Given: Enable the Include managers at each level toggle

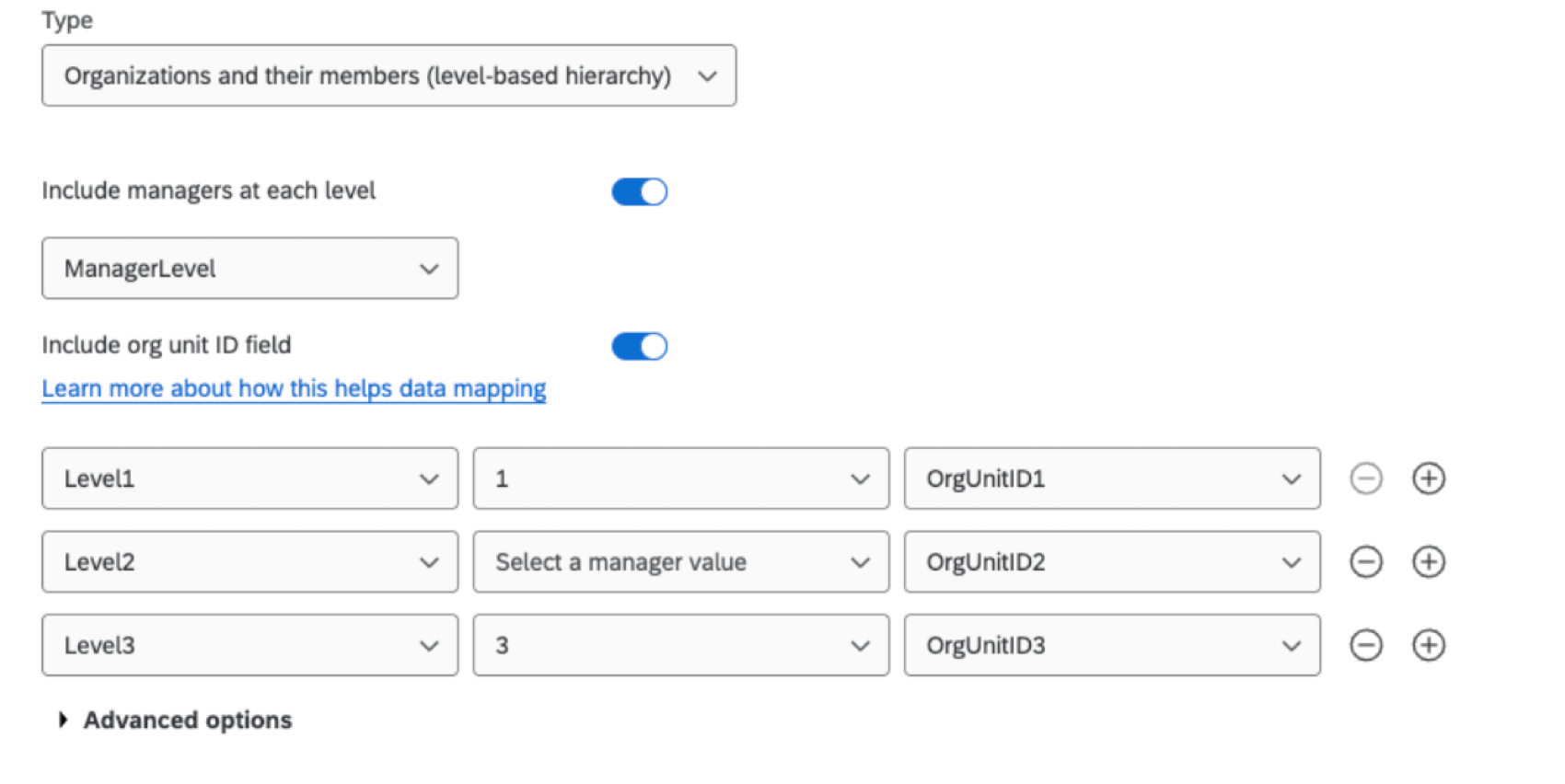Looking at the screenshot, I should 639,190.
